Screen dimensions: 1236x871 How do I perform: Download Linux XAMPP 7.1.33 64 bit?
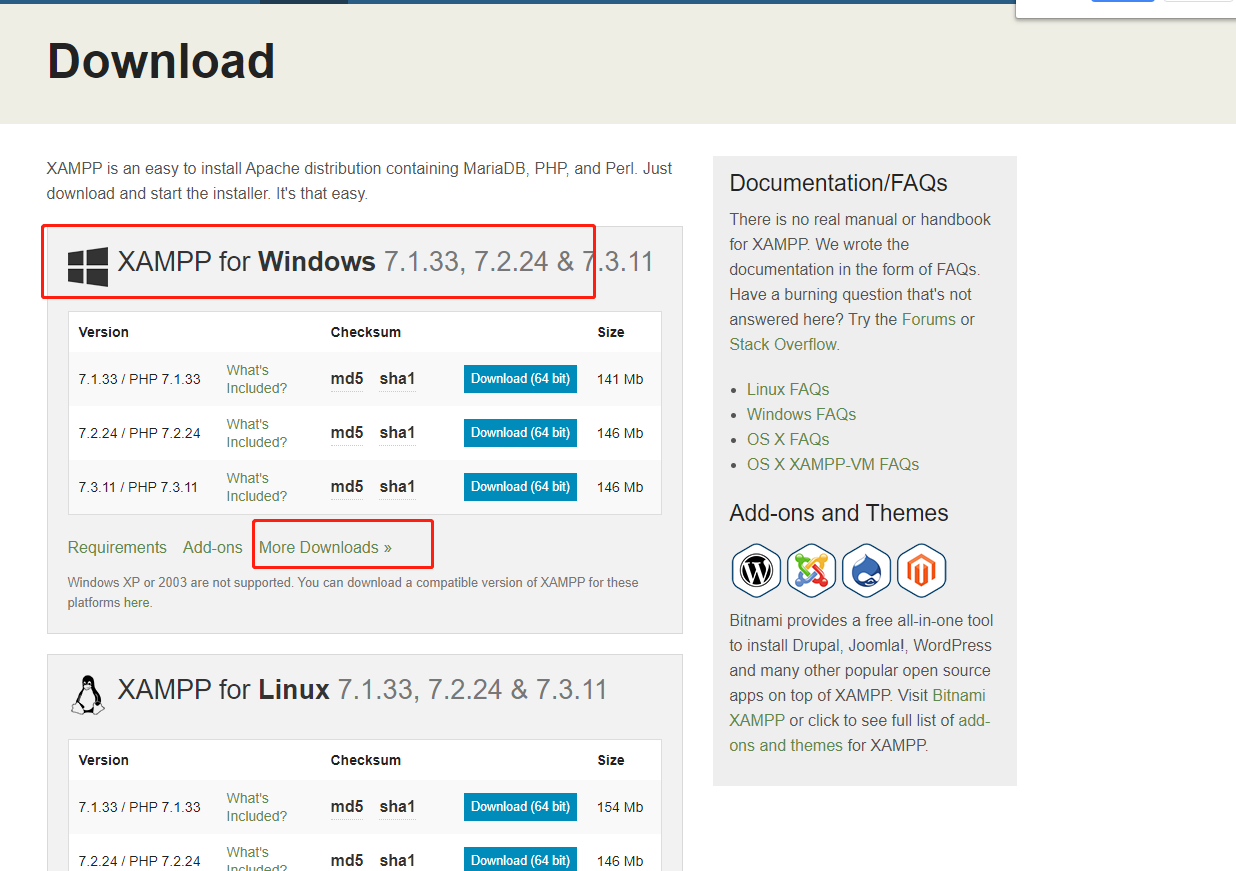tap(520, 807)
